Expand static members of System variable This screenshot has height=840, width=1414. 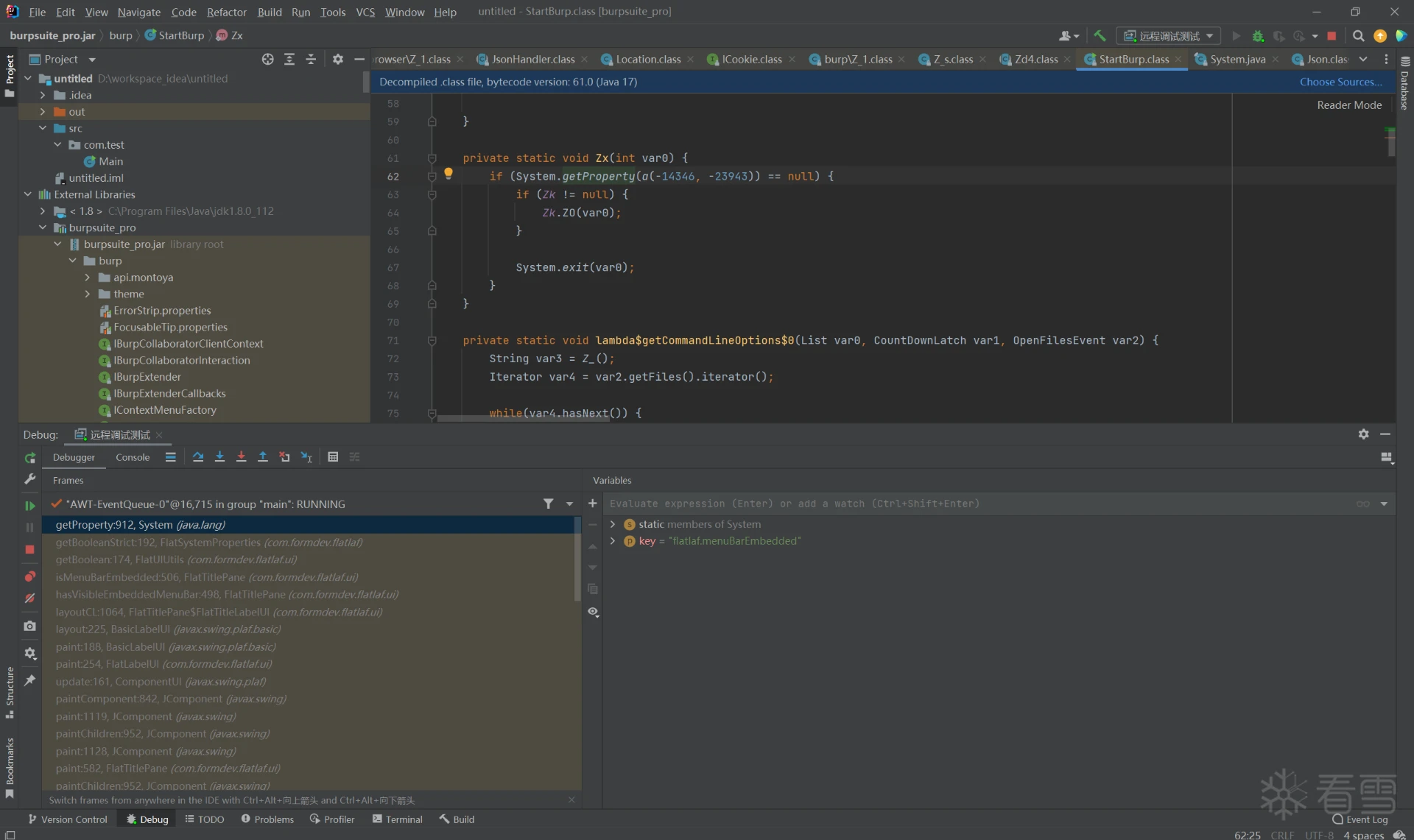coord(613,524)
